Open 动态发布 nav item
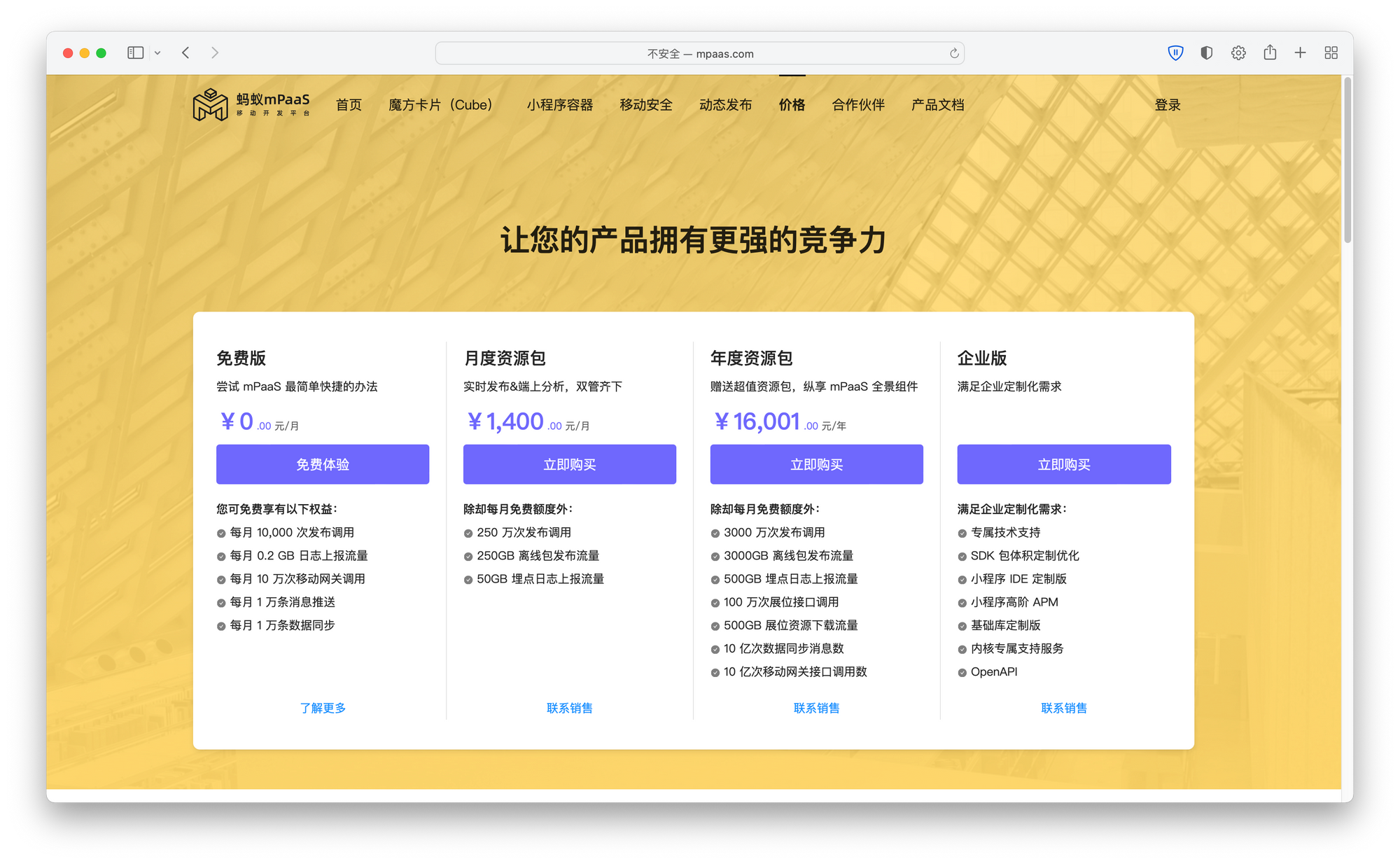The width and height of the screenshot is (1400, 864). click(x=725, y=105)
